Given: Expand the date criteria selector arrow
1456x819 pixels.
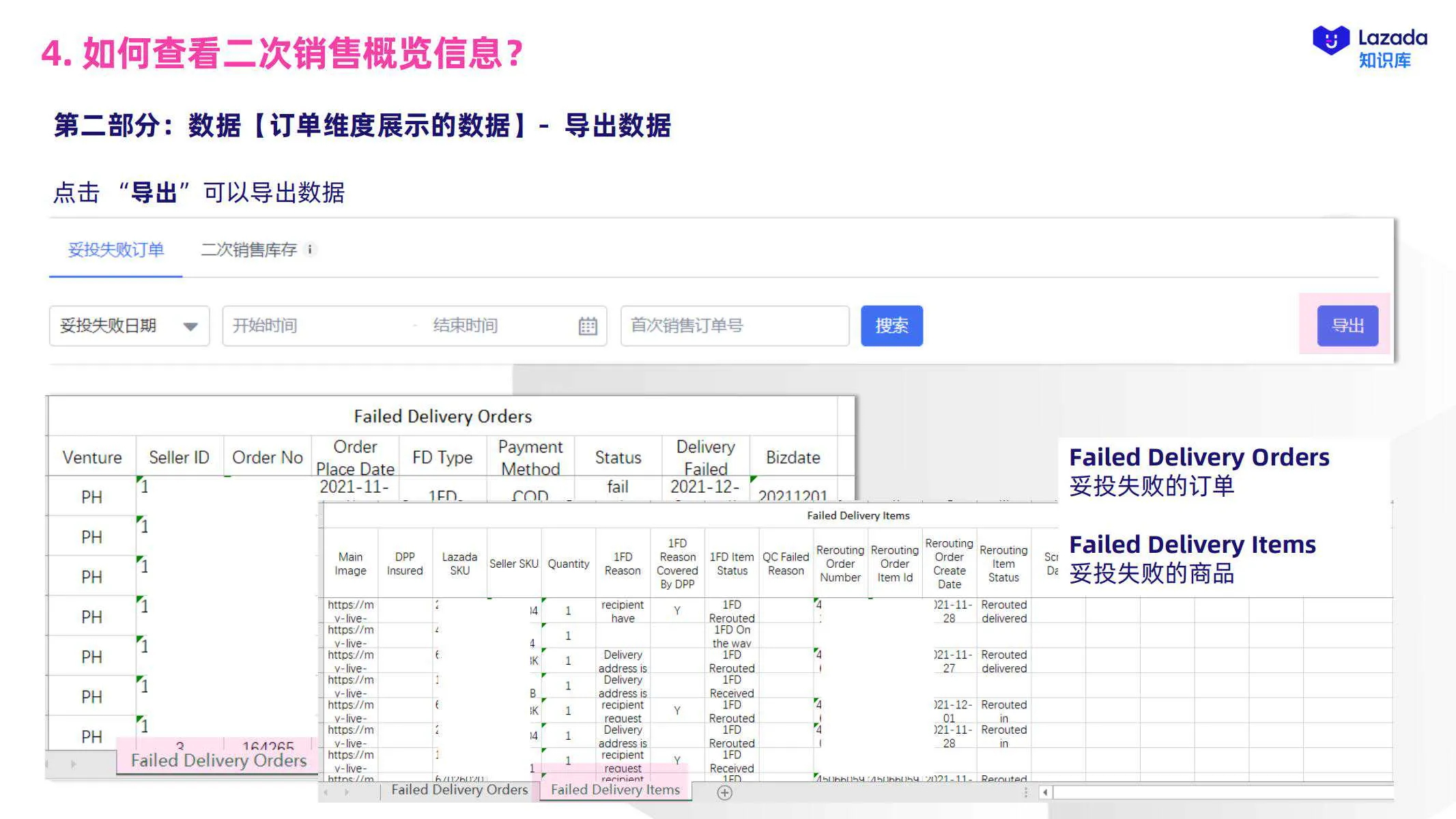Looking at the screenshot, I should (192, 326).
